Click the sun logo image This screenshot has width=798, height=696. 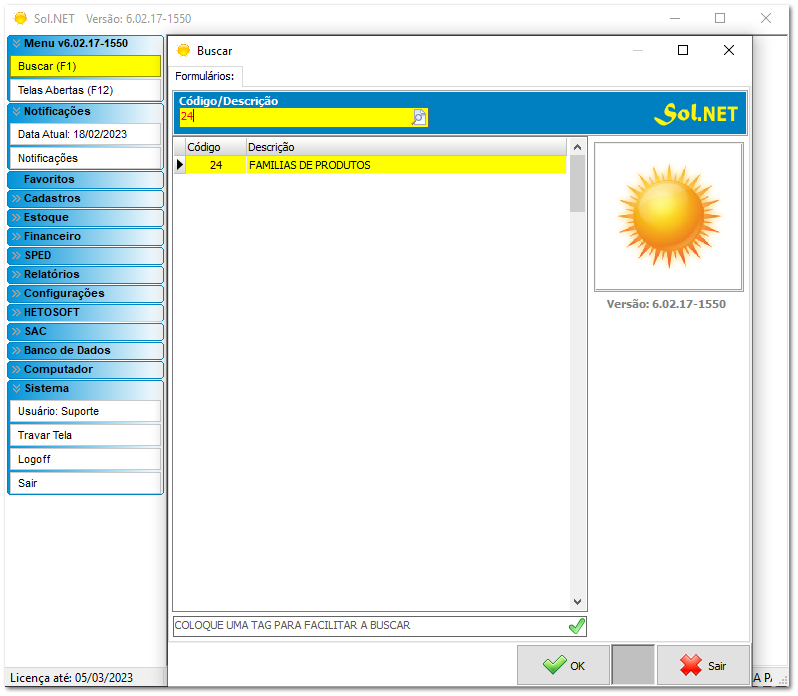point(668,216)
